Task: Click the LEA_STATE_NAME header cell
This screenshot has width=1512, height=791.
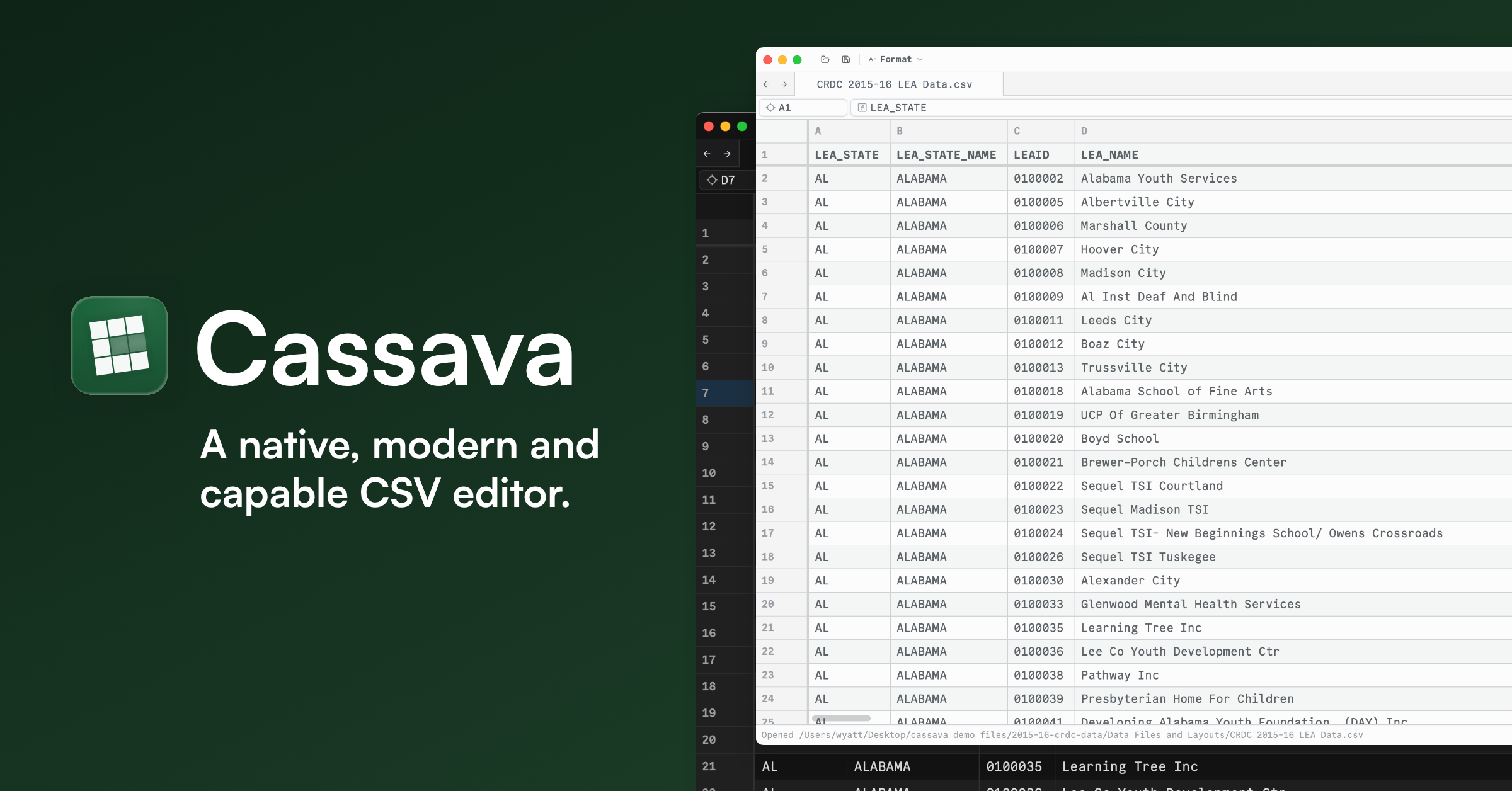Action: click(x=948, y=154)
